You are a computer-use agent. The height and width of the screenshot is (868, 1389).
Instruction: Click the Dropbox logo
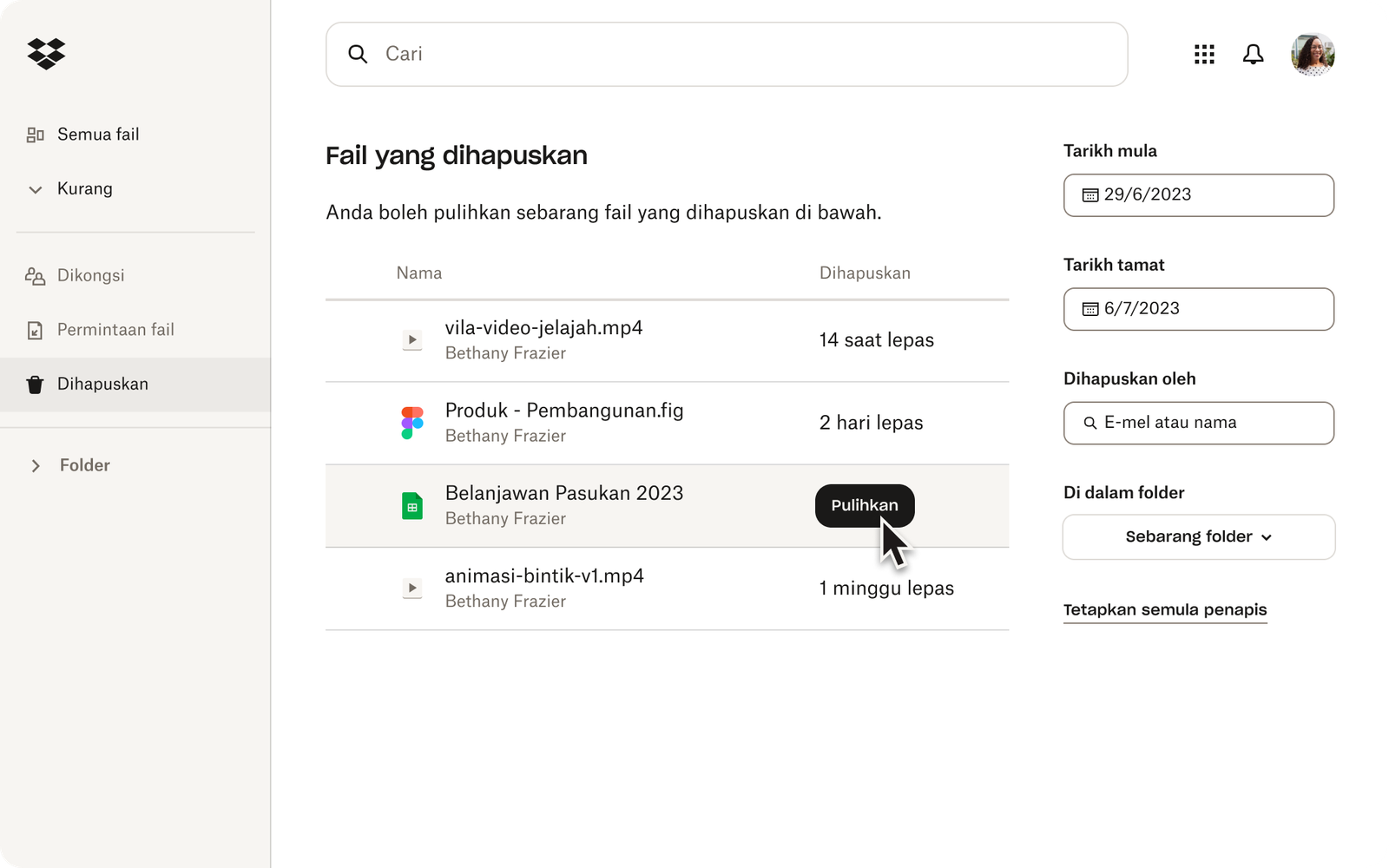coord(45,54)
